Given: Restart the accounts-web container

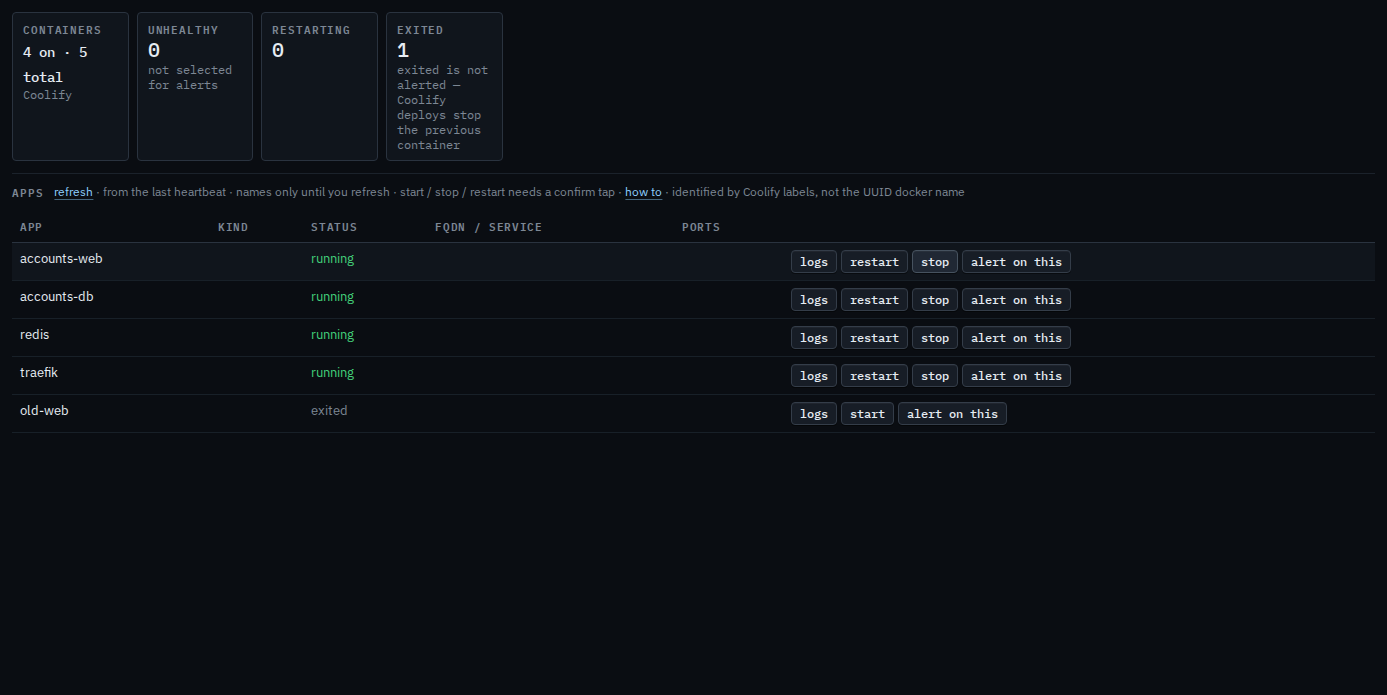Looking at the screenshot, I should 874,262.
